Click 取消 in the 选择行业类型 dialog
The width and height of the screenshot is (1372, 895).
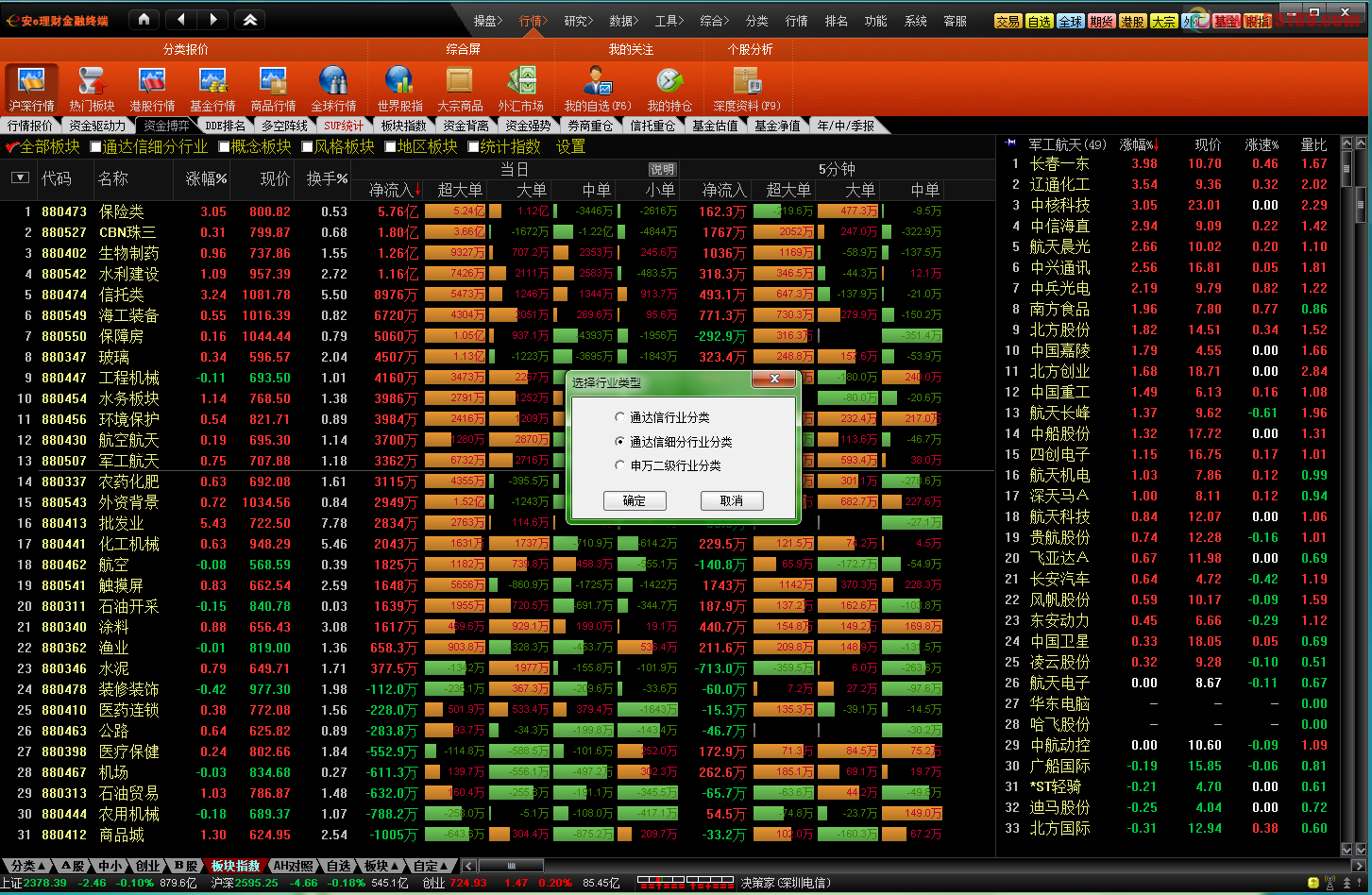tap(732, 500)
